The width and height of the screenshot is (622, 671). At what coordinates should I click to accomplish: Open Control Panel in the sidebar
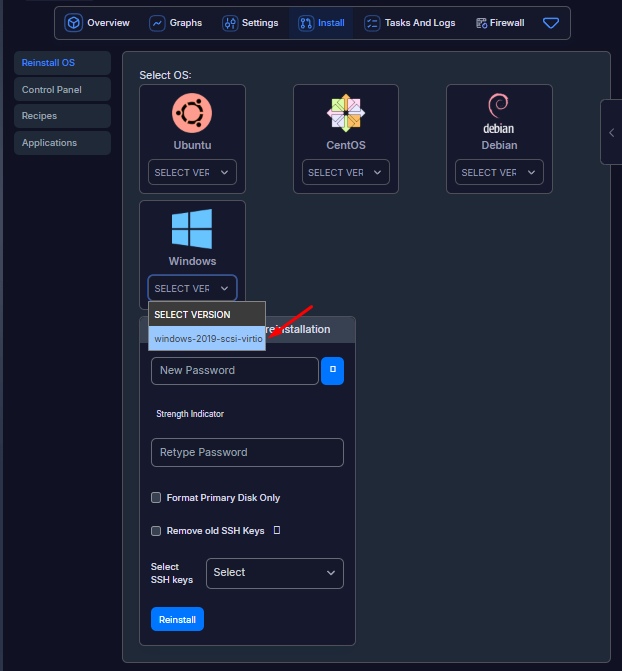62,90
